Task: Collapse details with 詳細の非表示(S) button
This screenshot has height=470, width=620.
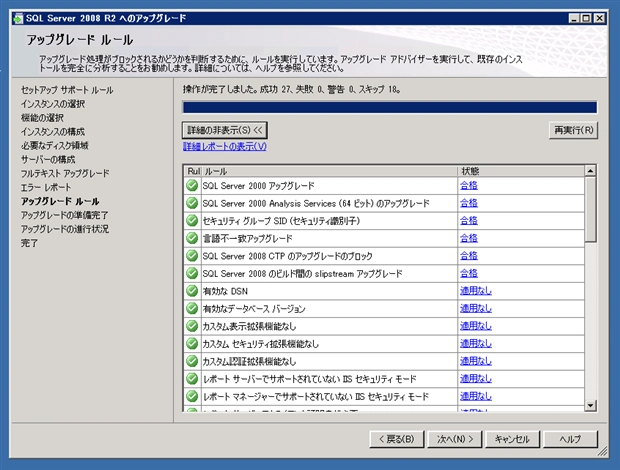Action: click(225, 130)
